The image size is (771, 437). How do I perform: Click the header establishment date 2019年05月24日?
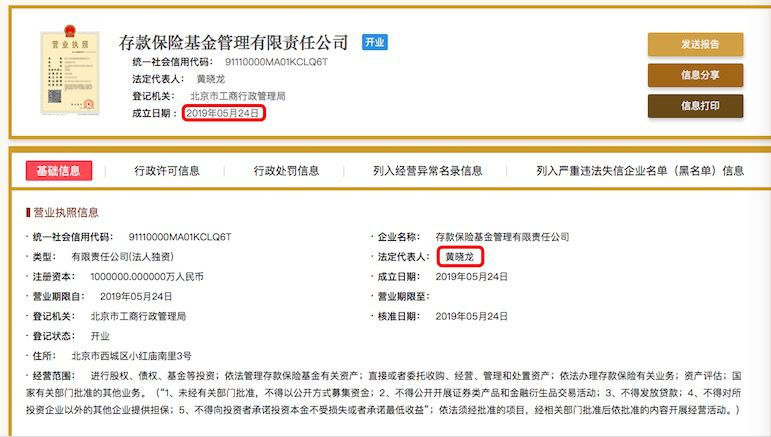[223, 113]
